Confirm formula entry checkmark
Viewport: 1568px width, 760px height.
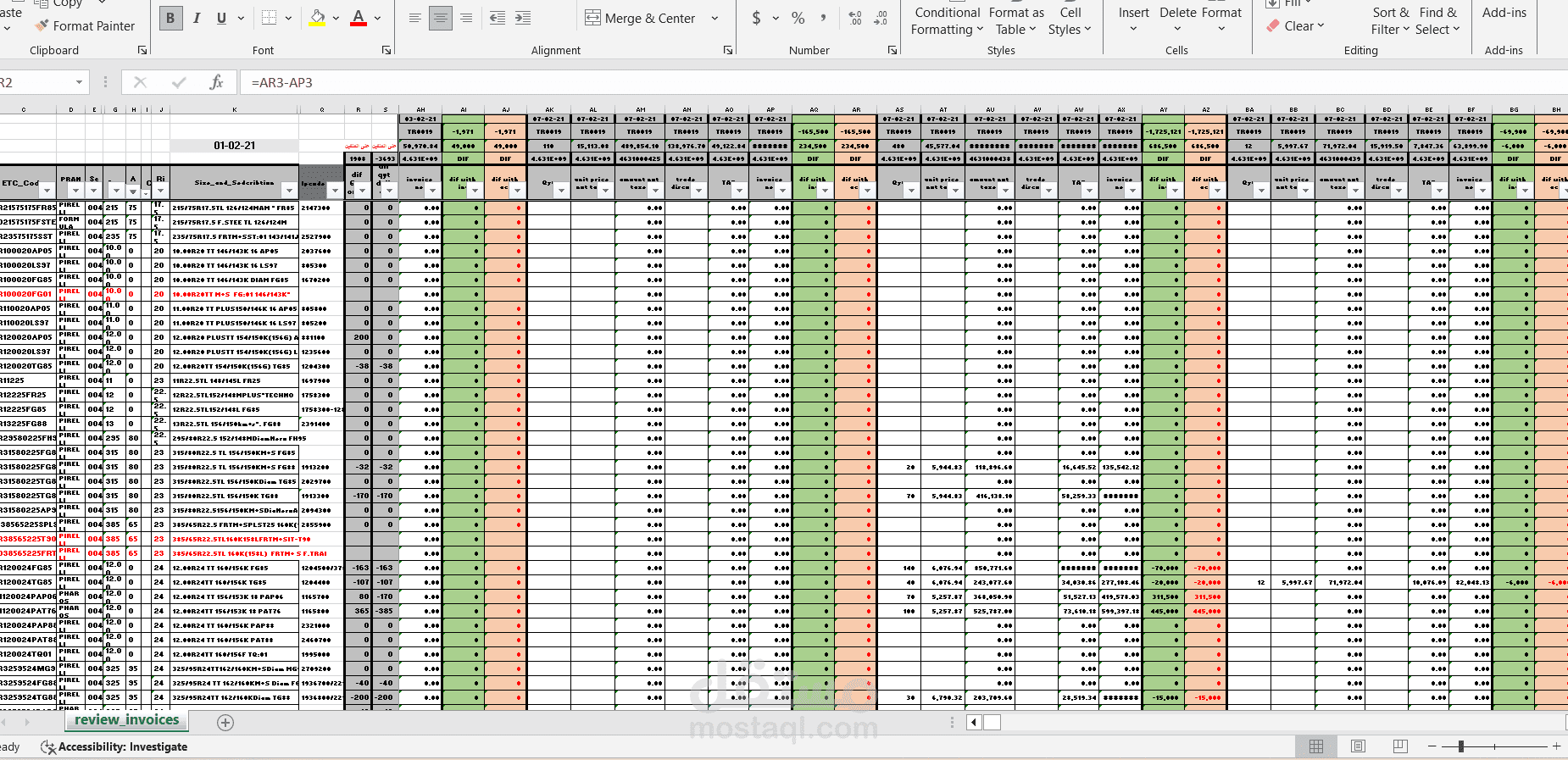pos(179,82)
